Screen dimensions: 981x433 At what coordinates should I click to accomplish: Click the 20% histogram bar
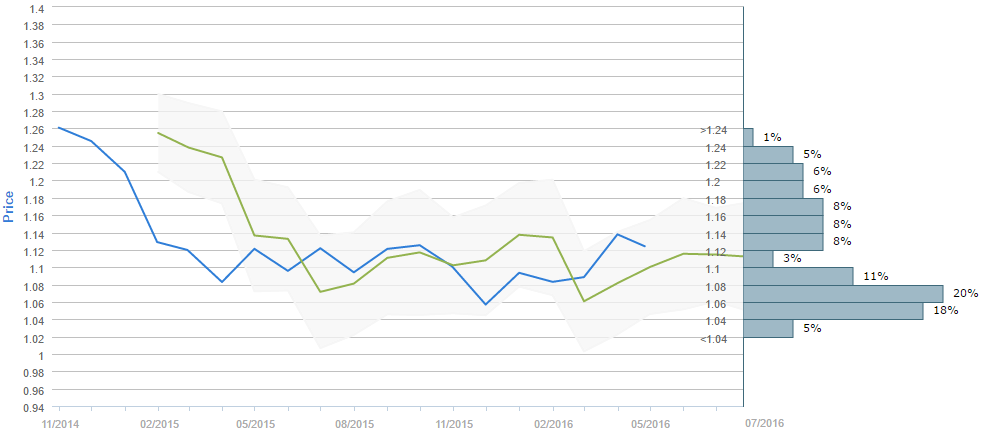[x=843, y=293]
